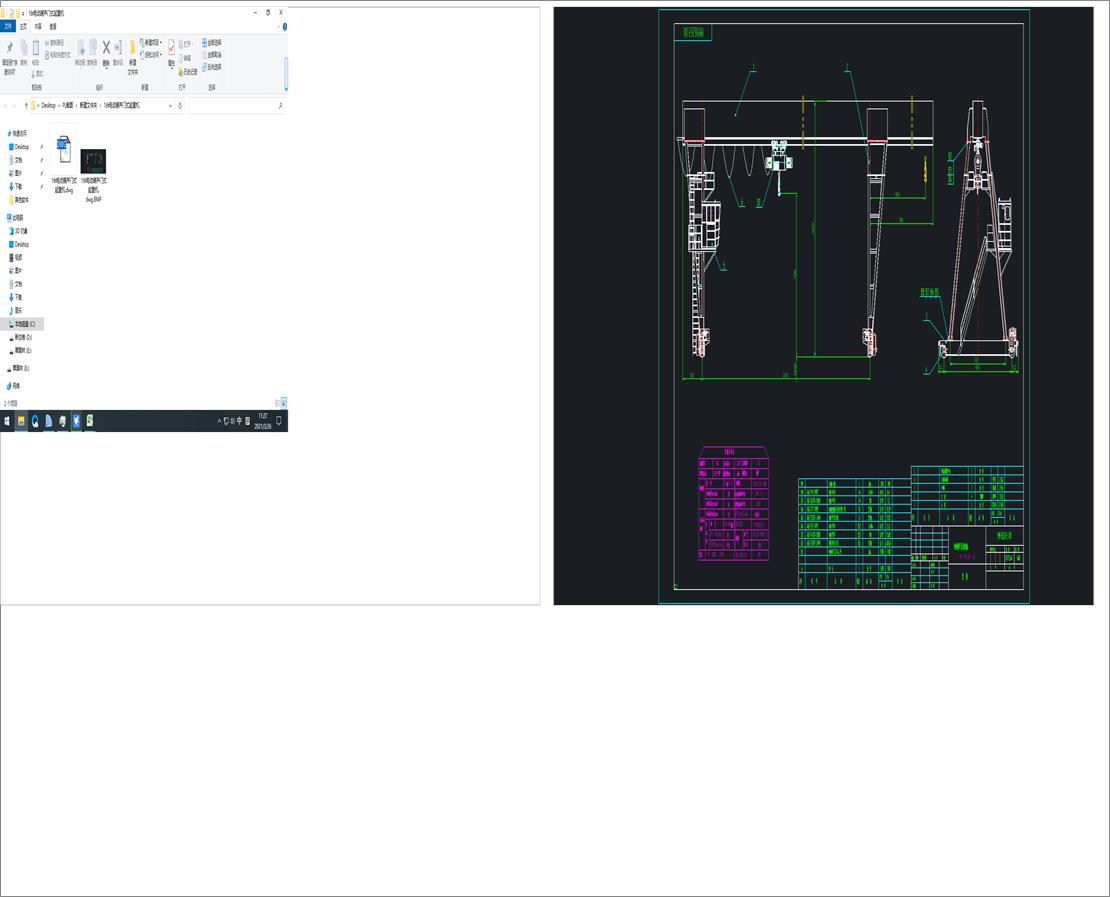Open the File menu of Explorer
This screenshot has width=1110, height=897.
coord(7,27)
